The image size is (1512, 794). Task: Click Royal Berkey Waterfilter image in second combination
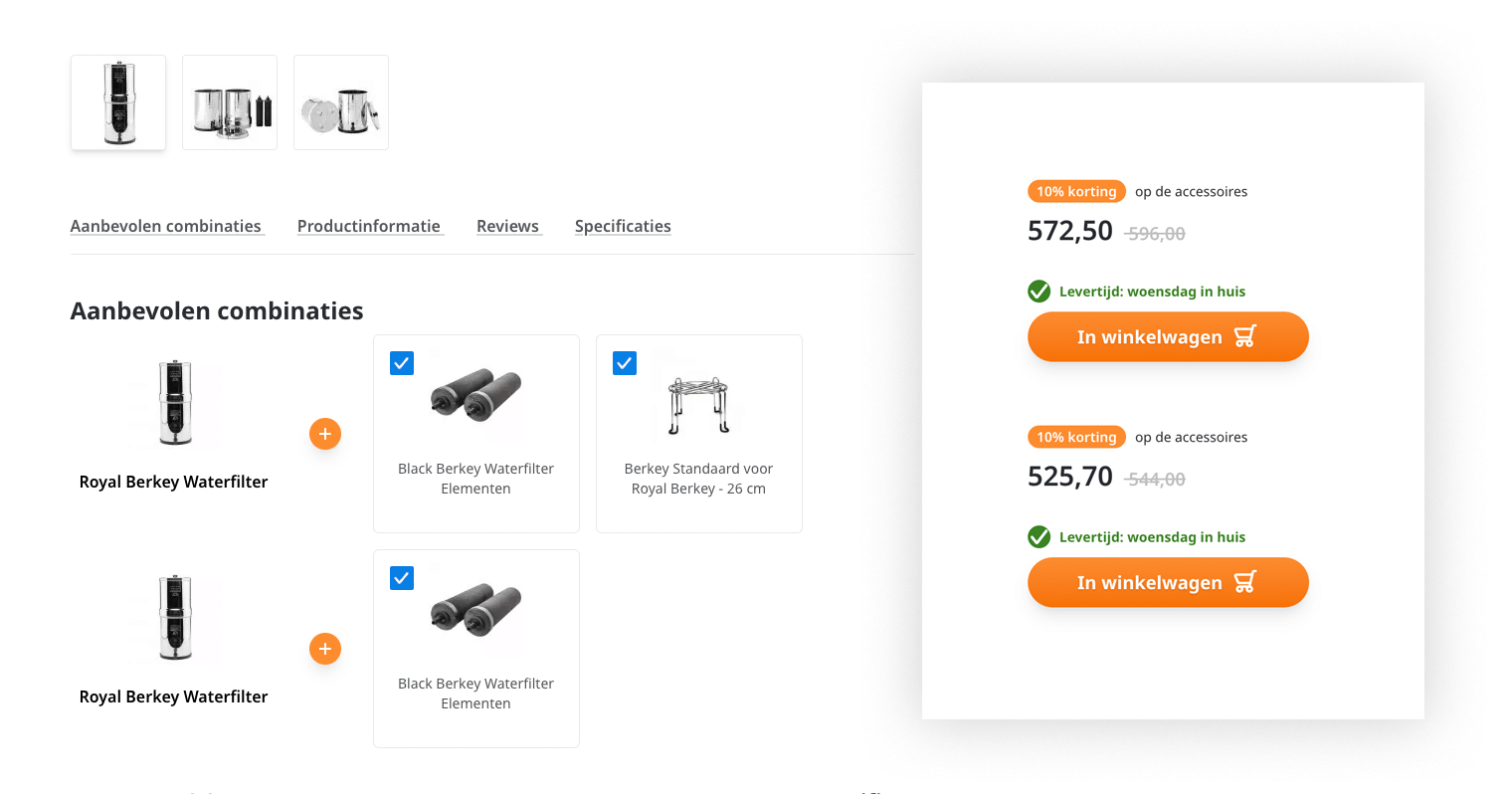[x=175, y=618]
